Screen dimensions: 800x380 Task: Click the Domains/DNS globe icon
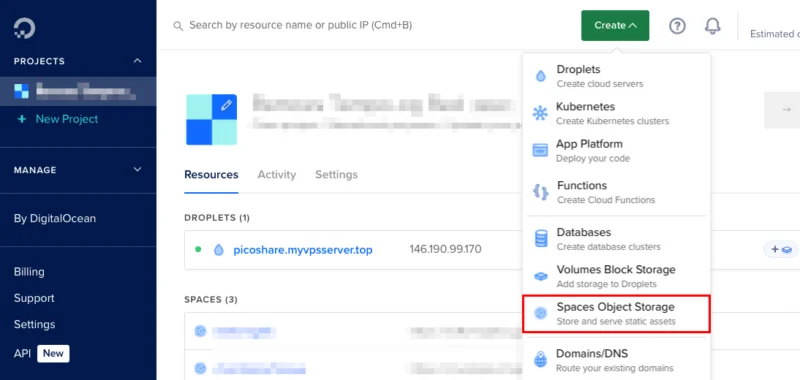pos(540,360)
